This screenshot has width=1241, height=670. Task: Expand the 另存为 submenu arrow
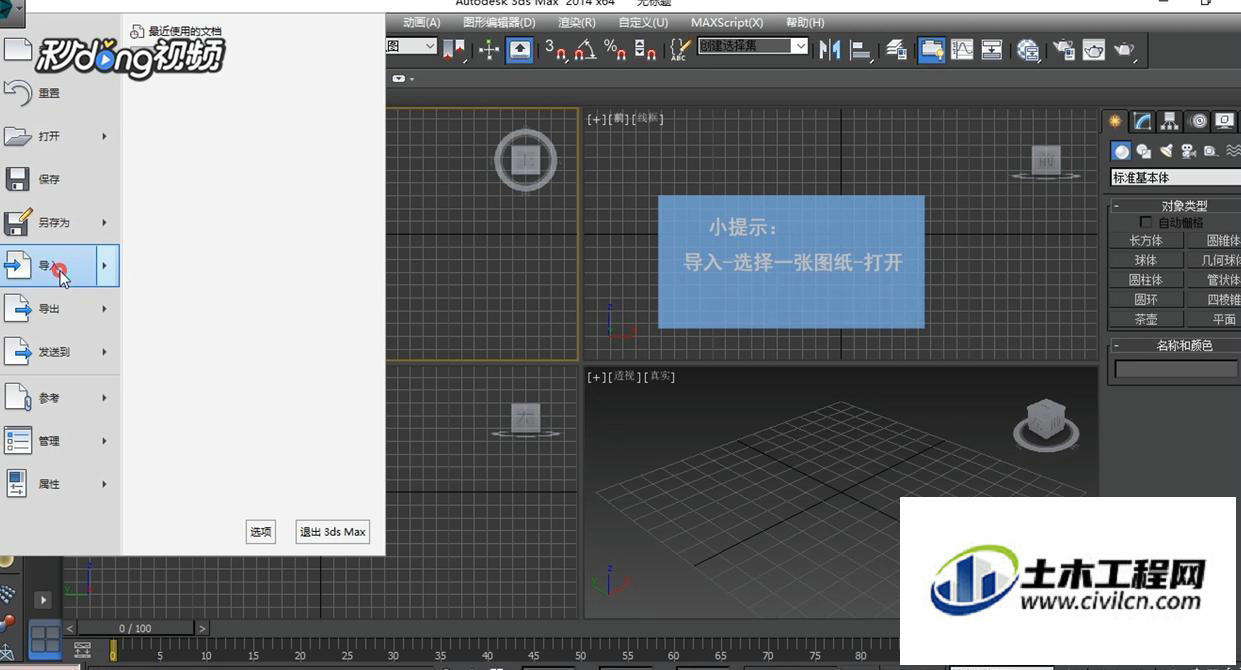click(105, 223)
